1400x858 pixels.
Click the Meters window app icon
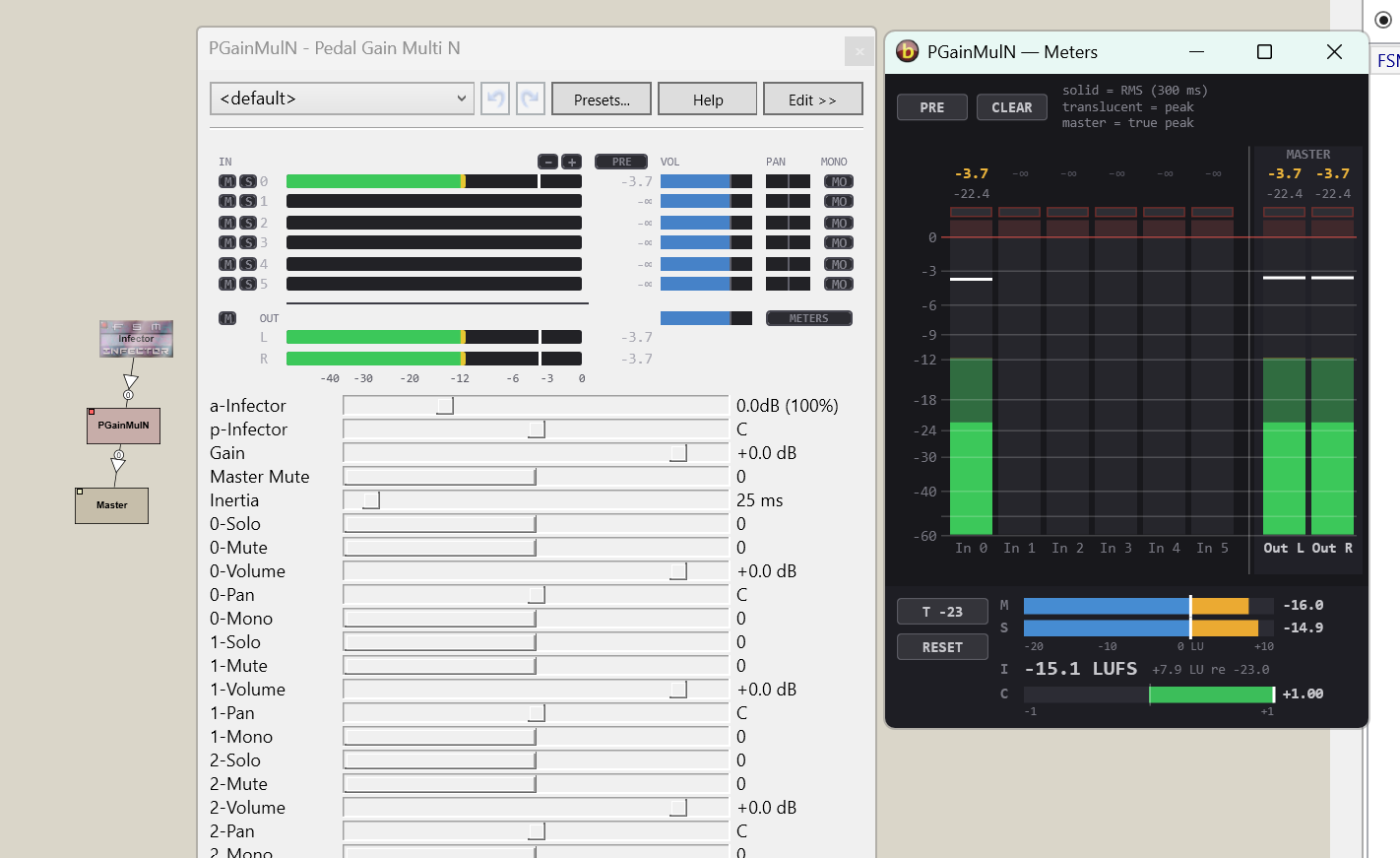coord(907,51)
